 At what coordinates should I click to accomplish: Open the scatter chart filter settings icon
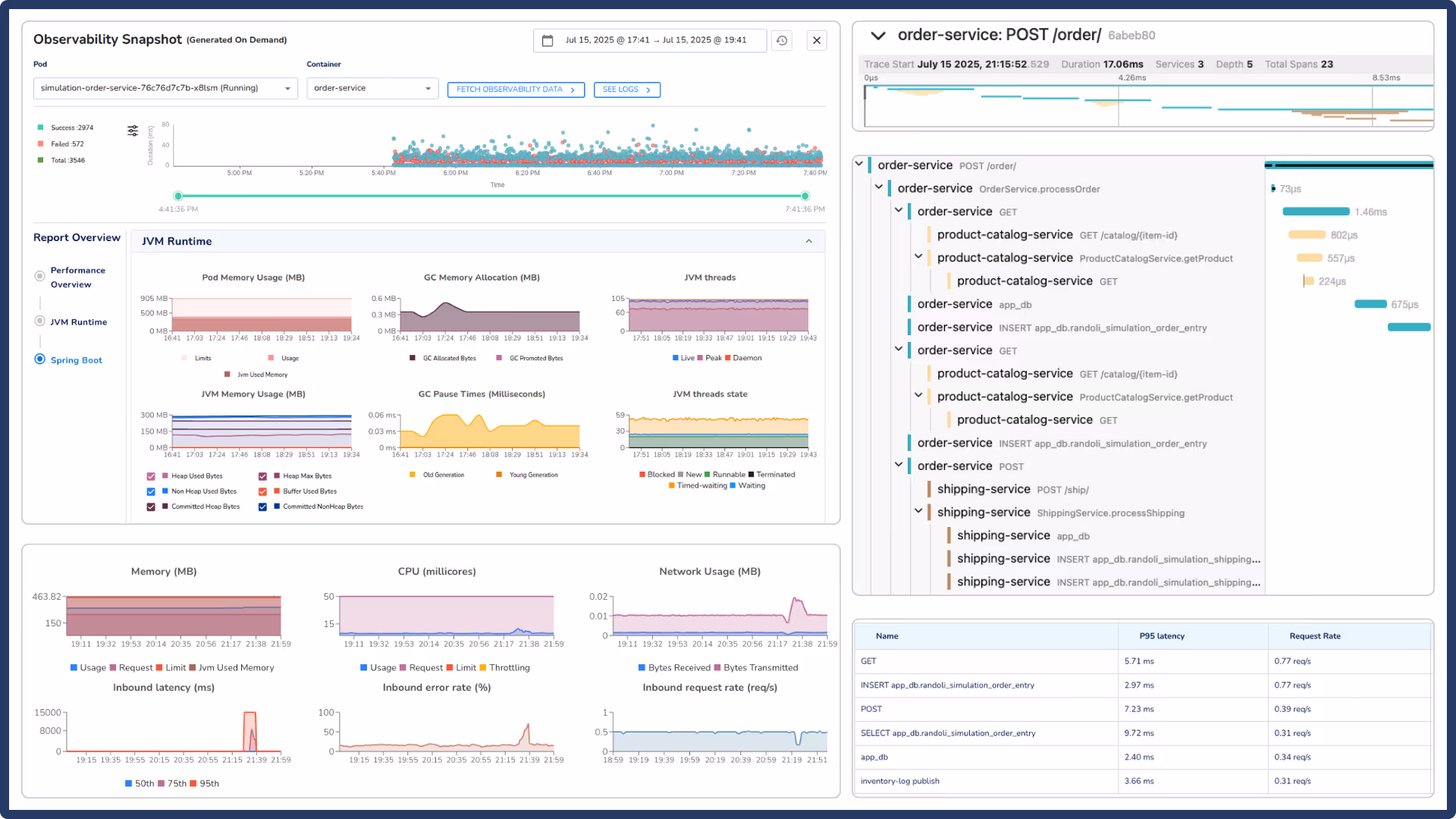coord(133,130)
